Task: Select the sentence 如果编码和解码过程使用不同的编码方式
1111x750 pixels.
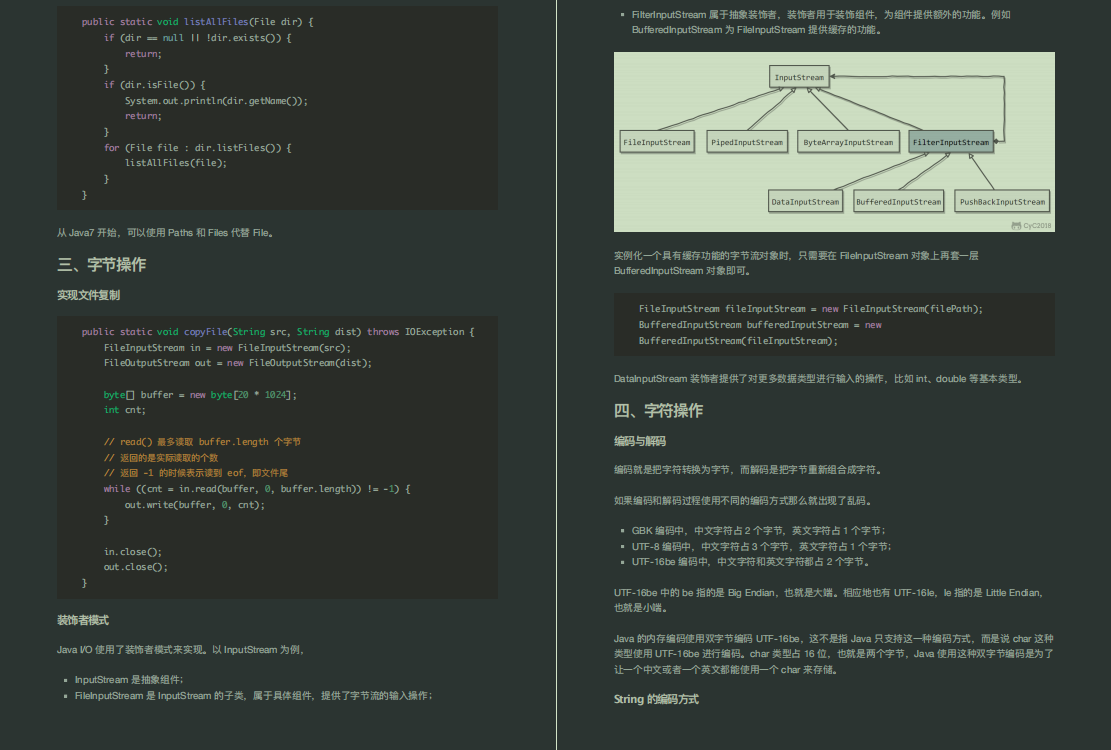Action: point(743,501)
